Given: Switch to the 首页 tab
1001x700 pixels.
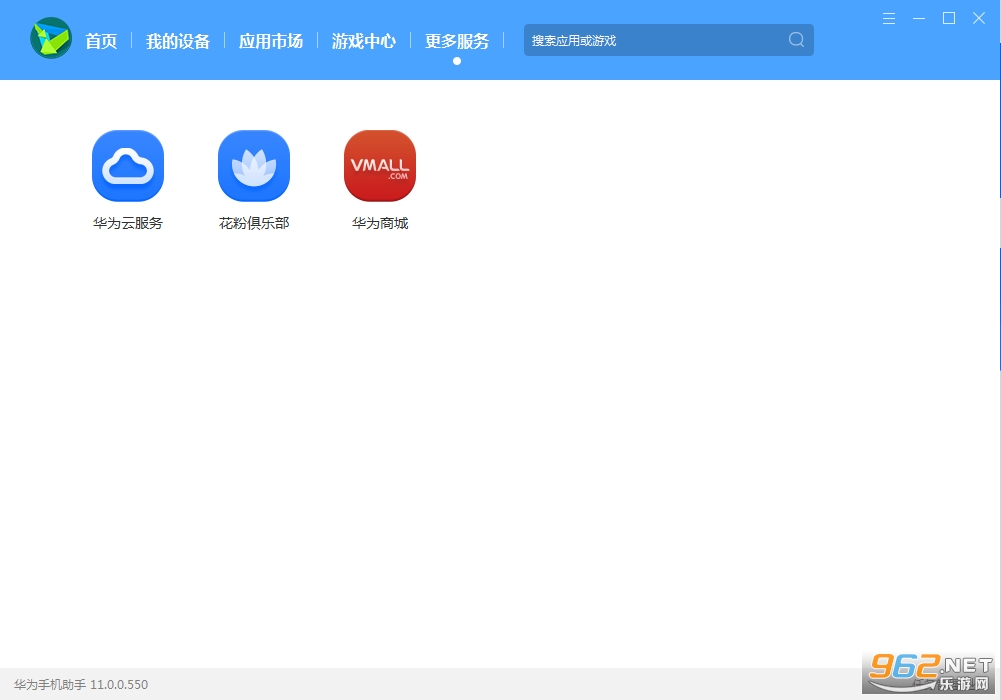Looking at the screenshot, I should [101, 41].
